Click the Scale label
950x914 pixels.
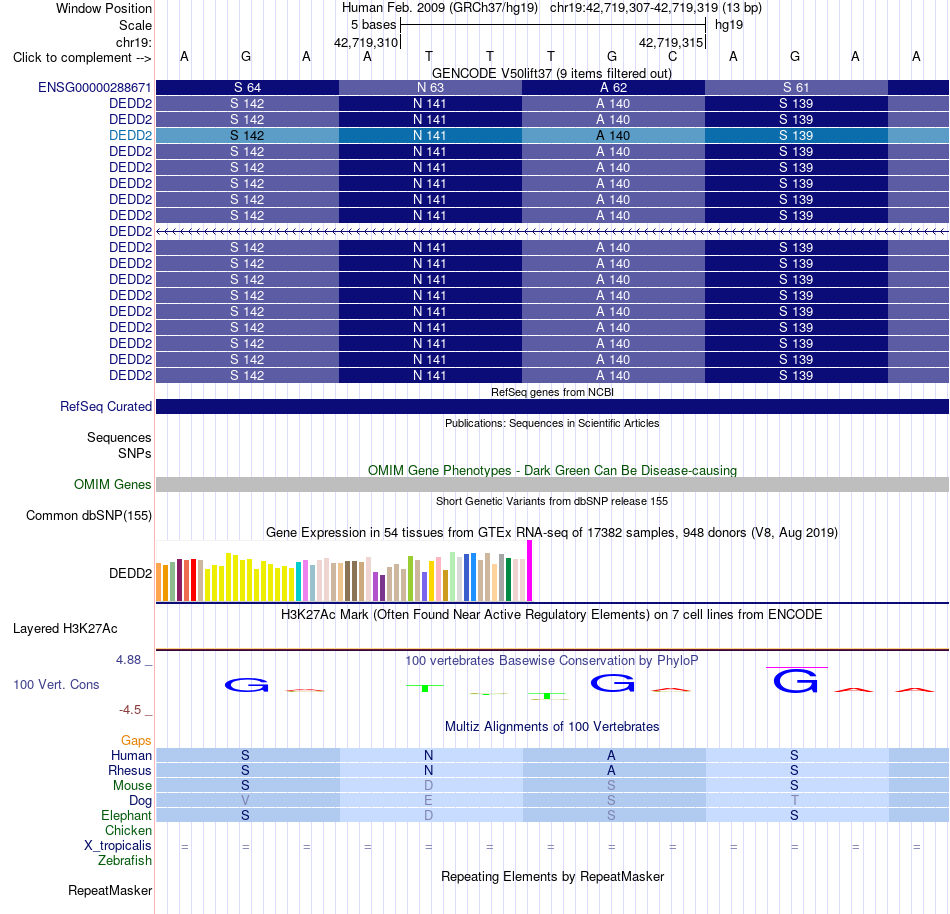tap(135, 25)
